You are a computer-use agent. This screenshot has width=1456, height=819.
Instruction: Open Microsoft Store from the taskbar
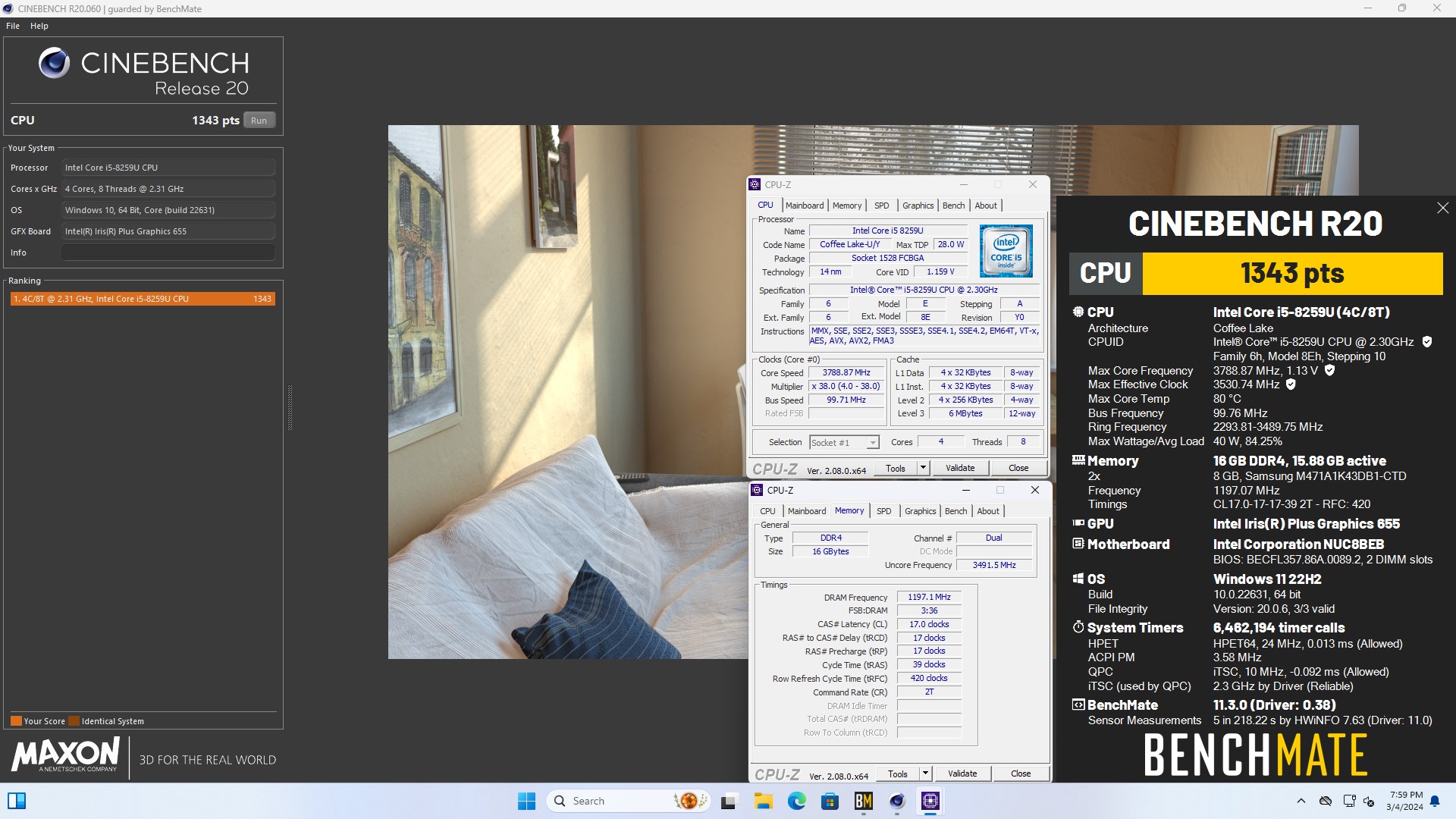pyautogui.click(x=830, y=801)
